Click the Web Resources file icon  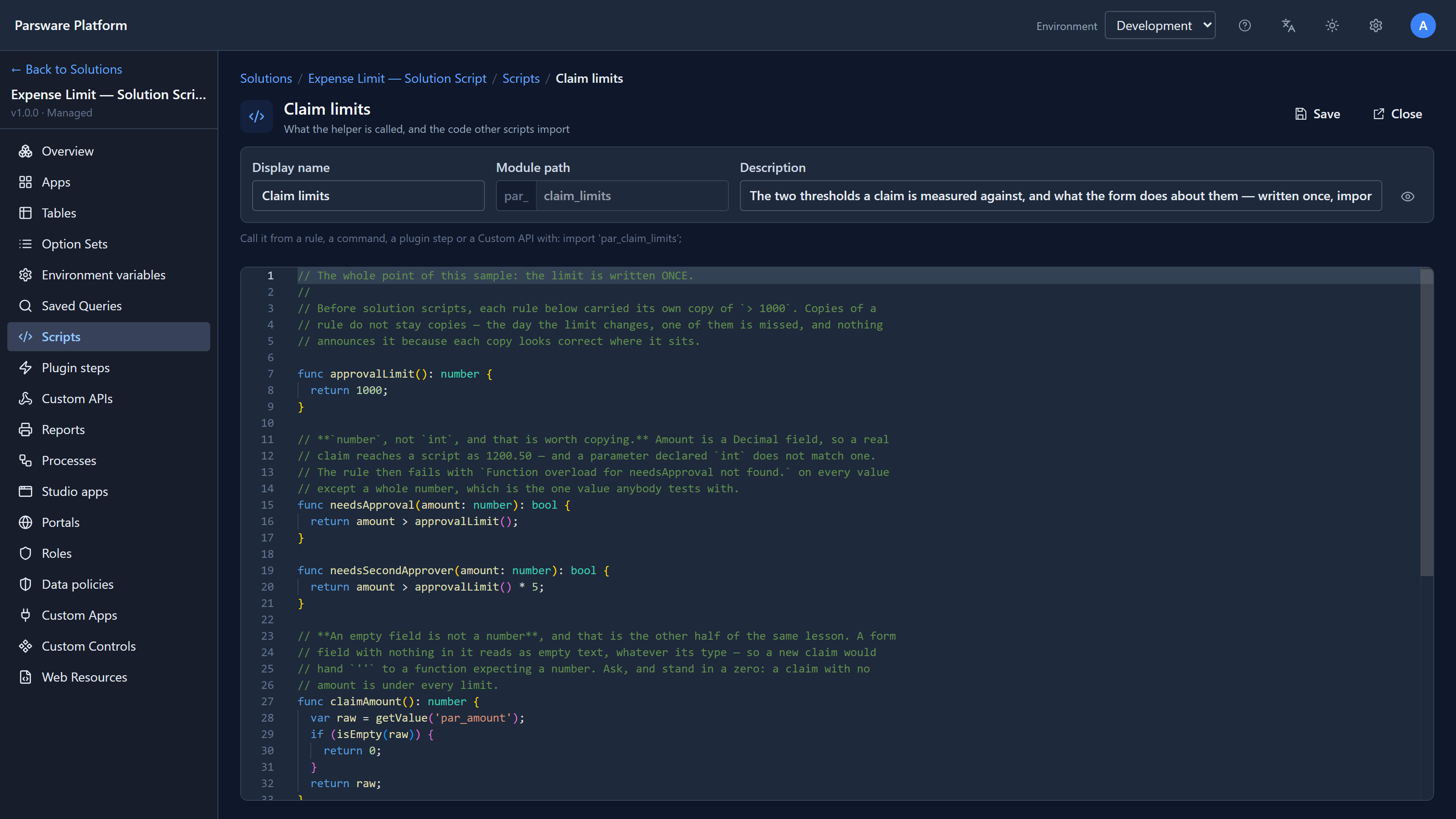[x=25, y=677]
